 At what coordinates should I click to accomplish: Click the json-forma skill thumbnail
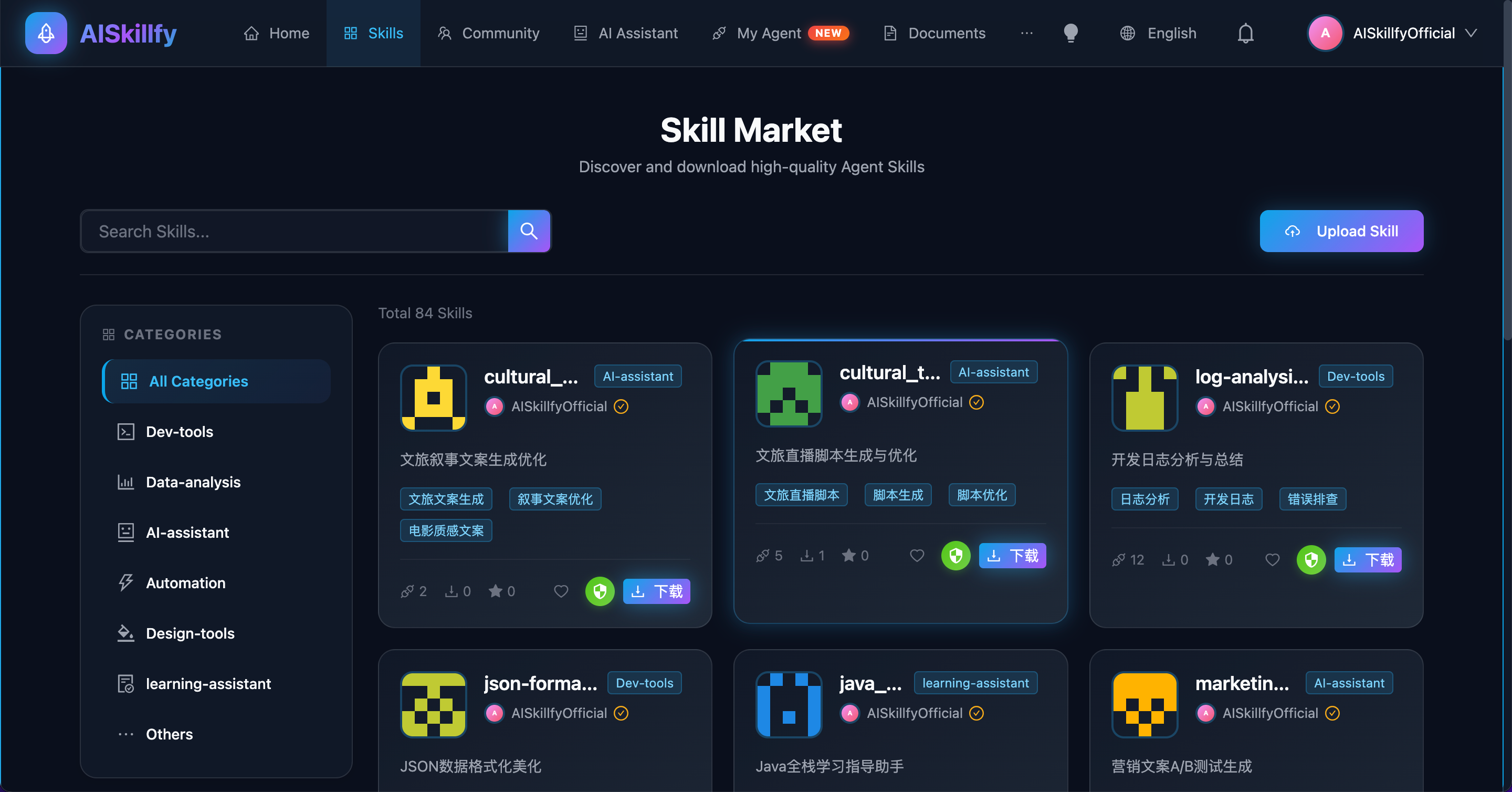[x=433, y=704]
